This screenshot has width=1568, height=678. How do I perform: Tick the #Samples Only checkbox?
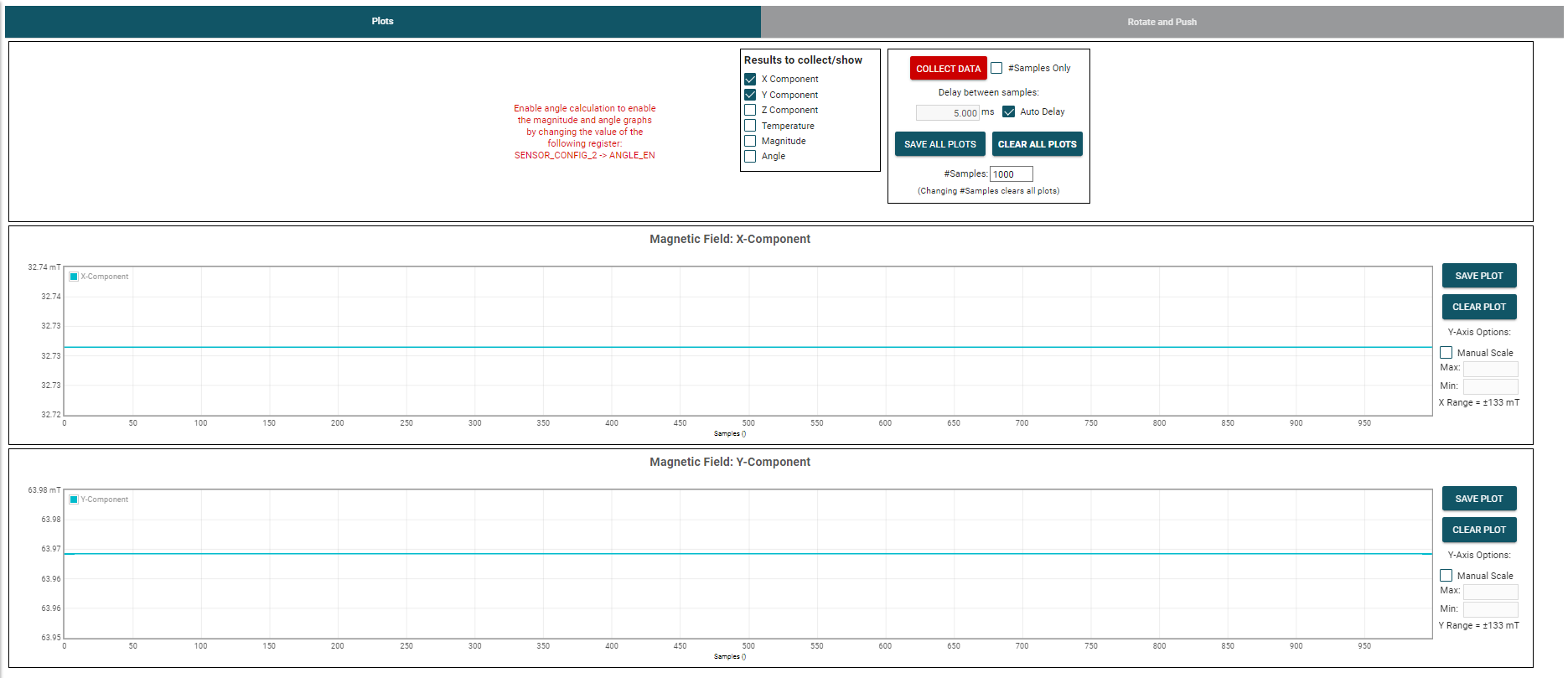coord(996,68)
